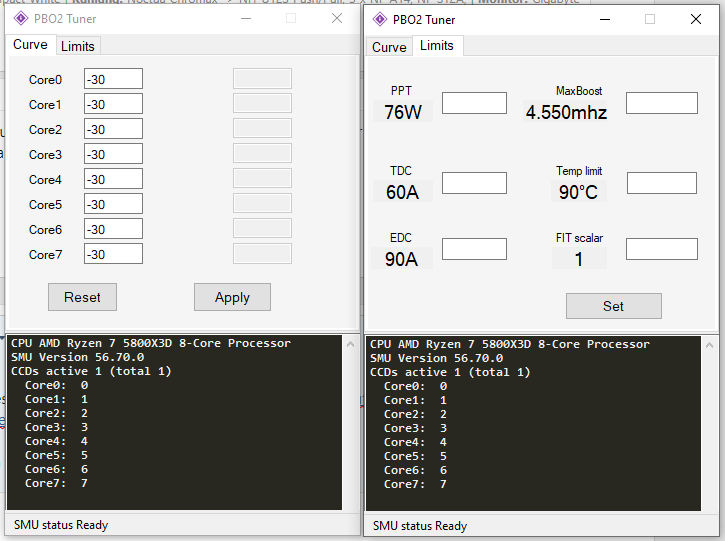Click scroll up arrow in right log console

709,345
